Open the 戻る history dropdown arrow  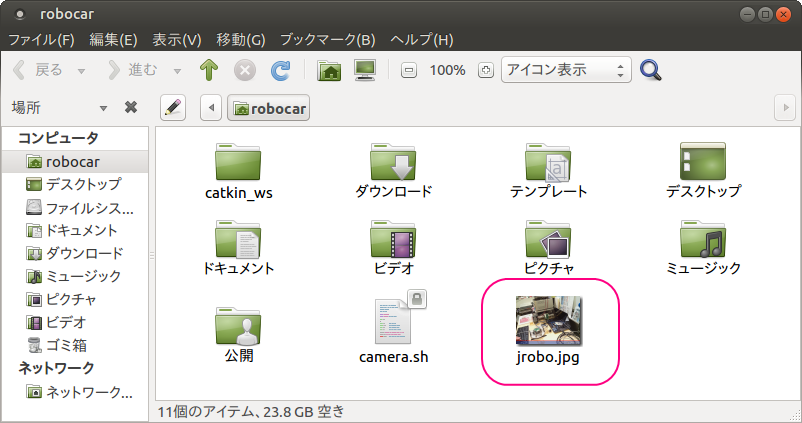[x=81, y=71]
